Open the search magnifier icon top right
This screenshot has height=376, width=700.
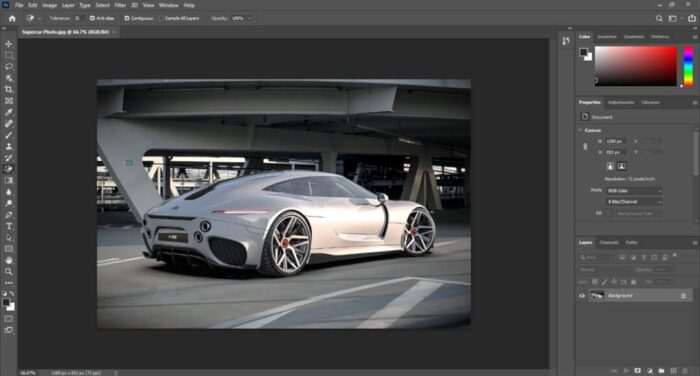coord(659,18)
